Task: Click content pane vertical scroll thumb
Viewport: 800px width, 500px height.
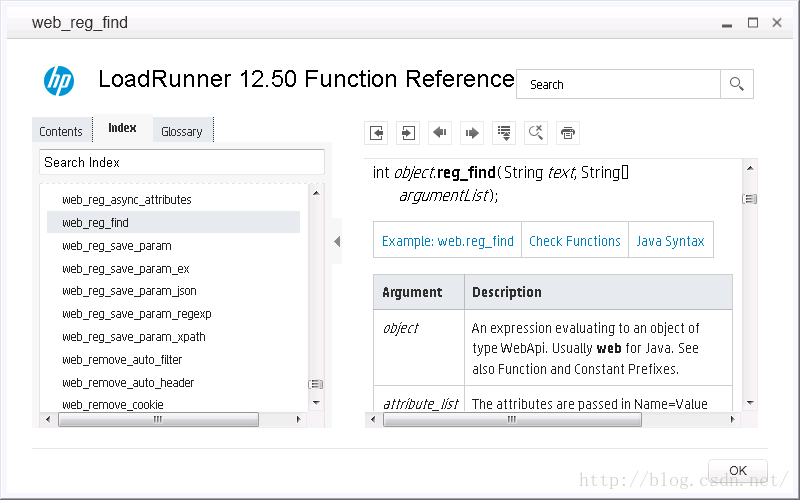Action: [x=749, y=199]
